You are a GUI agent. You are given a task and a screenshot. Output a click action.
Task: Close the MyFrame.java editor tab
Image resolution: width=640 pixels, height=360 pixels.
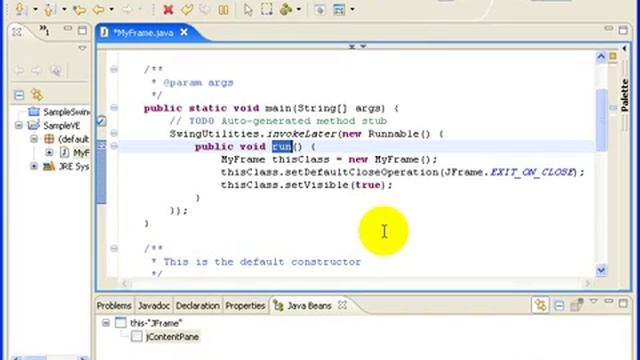(x=184, y=32)
